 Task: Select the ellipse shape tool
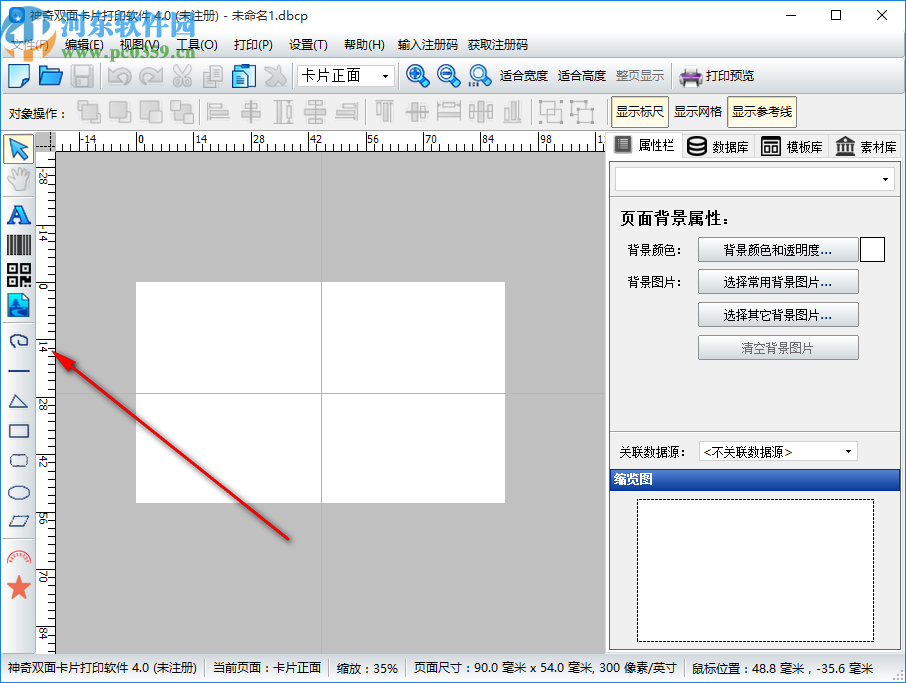pos(18,493)
